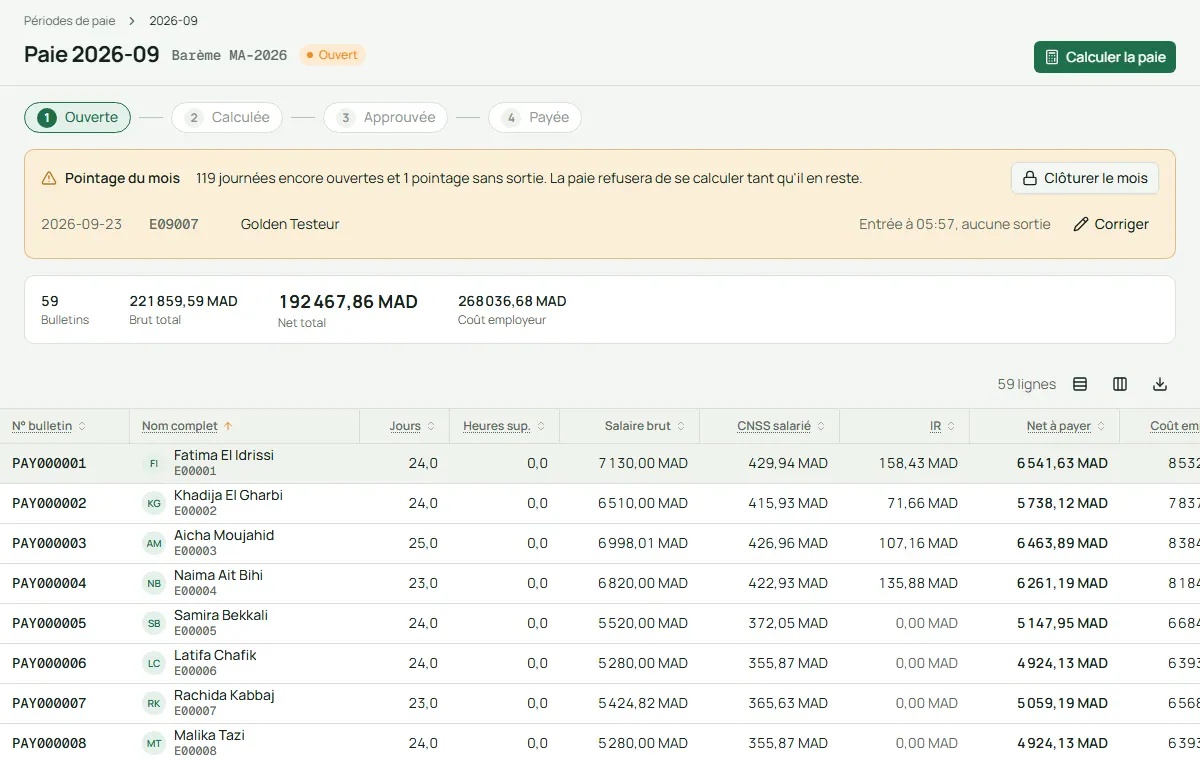
Task: Sort by Net à payer column
Action: [x=1067, y=426]
